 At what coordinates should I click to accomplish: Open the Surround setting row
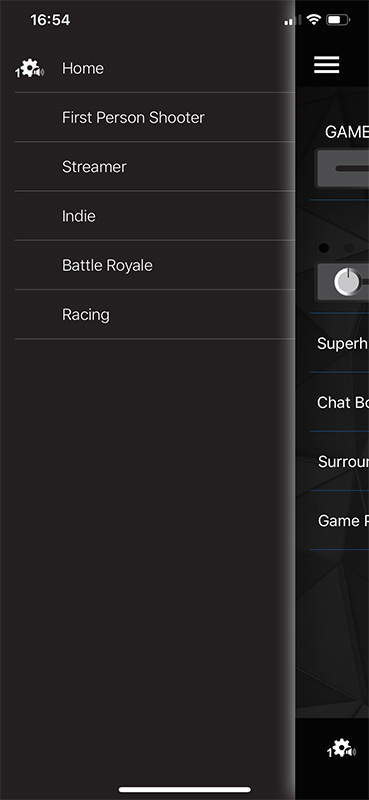339,462
